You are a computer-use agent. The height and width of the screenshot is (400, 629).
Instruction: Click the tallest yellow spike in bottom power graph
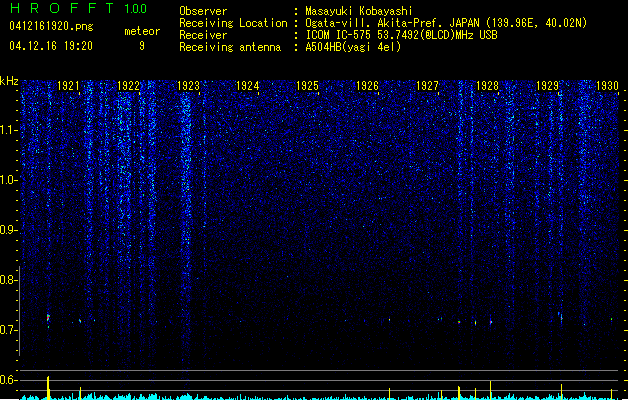pyautogui.click(x=48, y=388)
